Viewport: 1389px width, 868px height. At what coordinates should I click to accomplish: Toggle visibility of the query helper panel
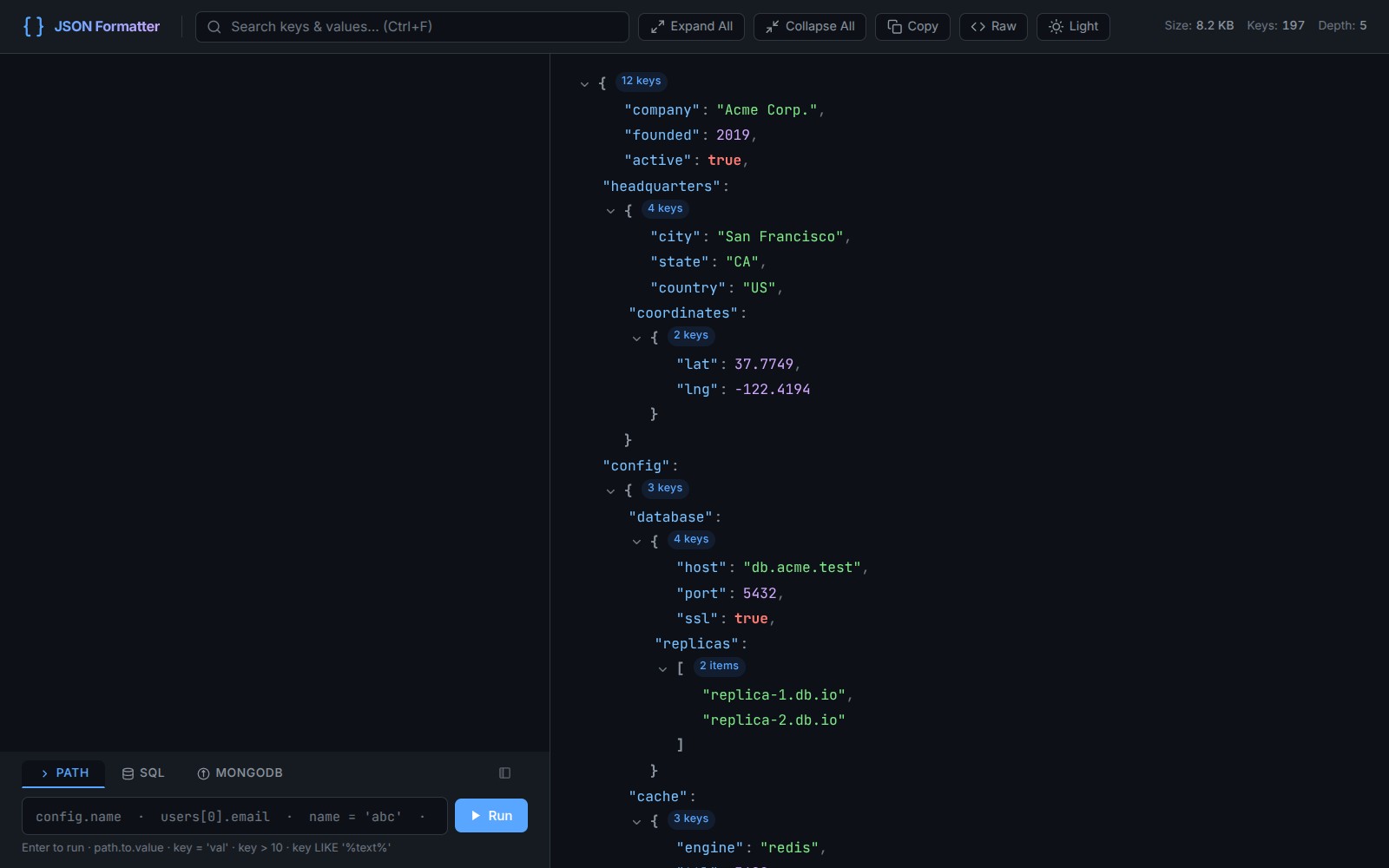coord(504,773)
